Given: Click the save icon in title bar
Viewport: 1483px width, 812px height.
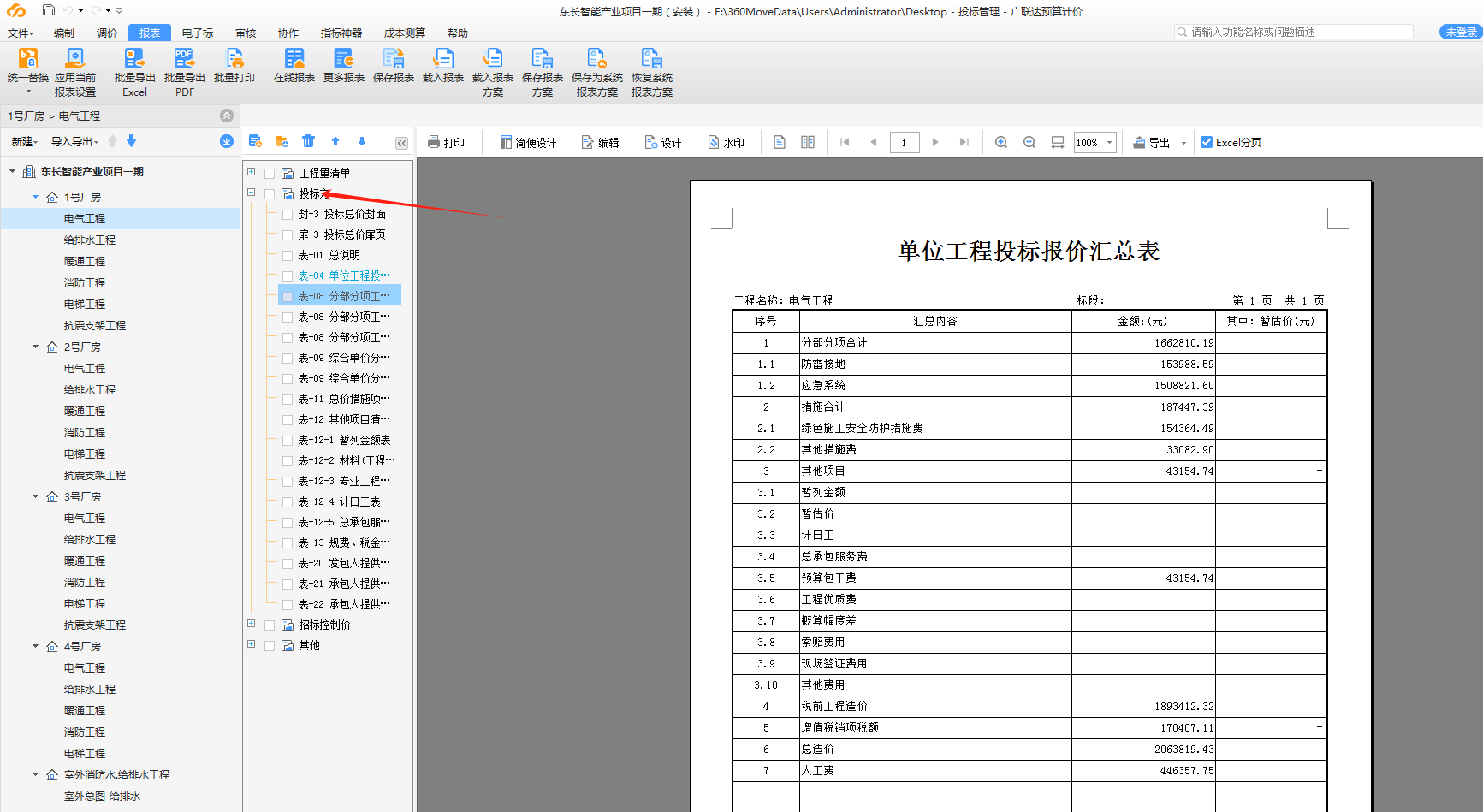Looking at the screenshot, I should point(49,10).
